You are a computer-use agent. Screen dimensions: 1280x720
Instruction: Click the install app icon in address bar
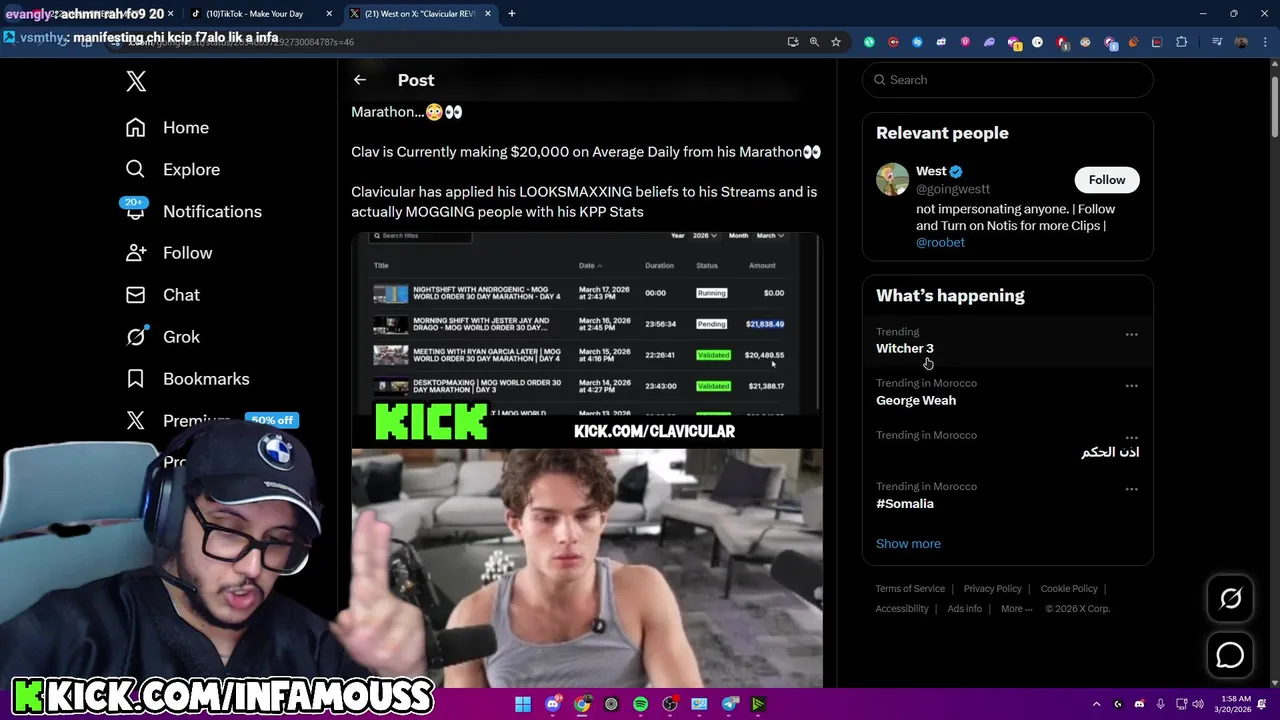[x=793, y=42]
